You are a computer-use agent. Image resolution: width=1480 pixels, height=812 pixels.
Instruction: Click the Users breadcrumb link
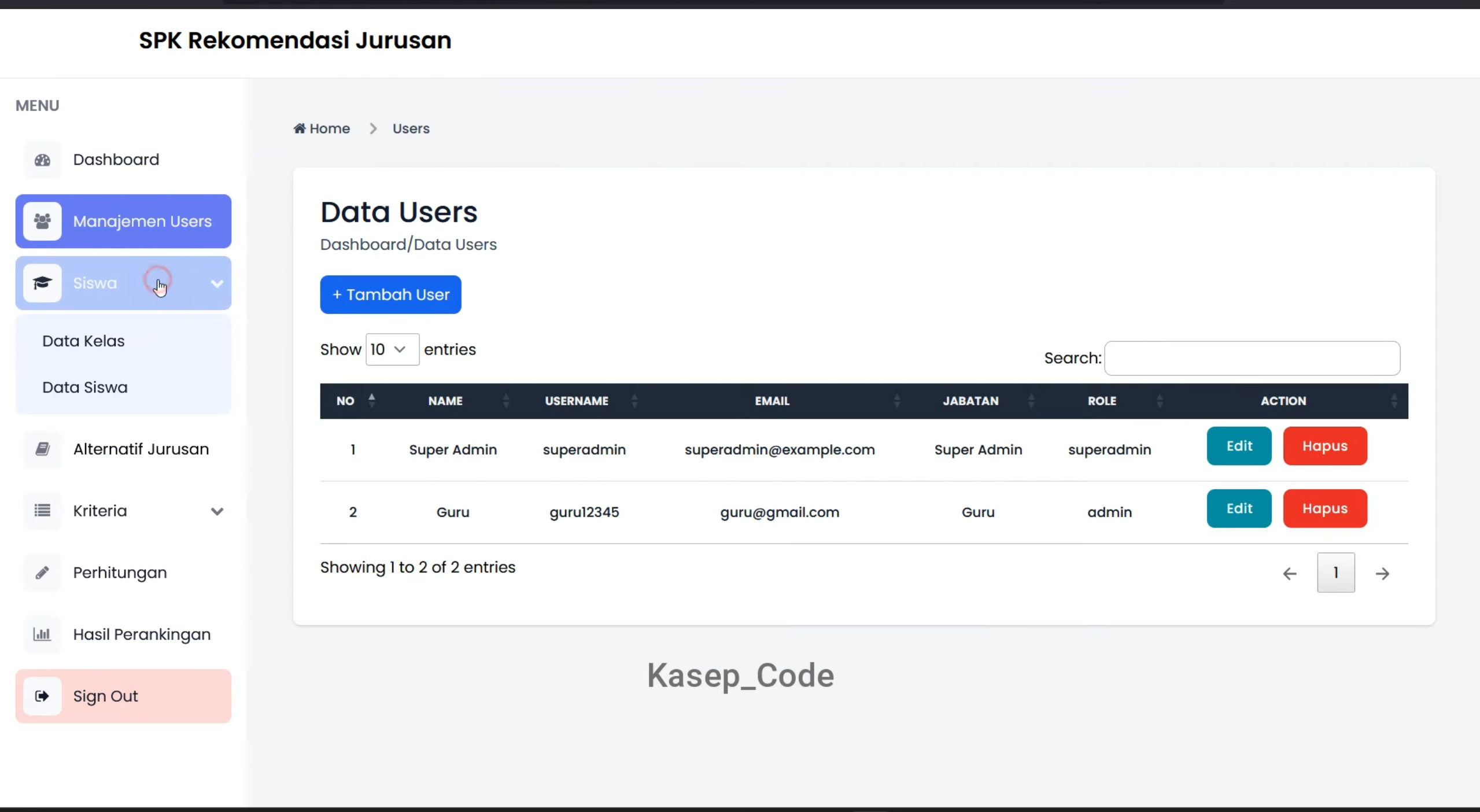(411, 128)
